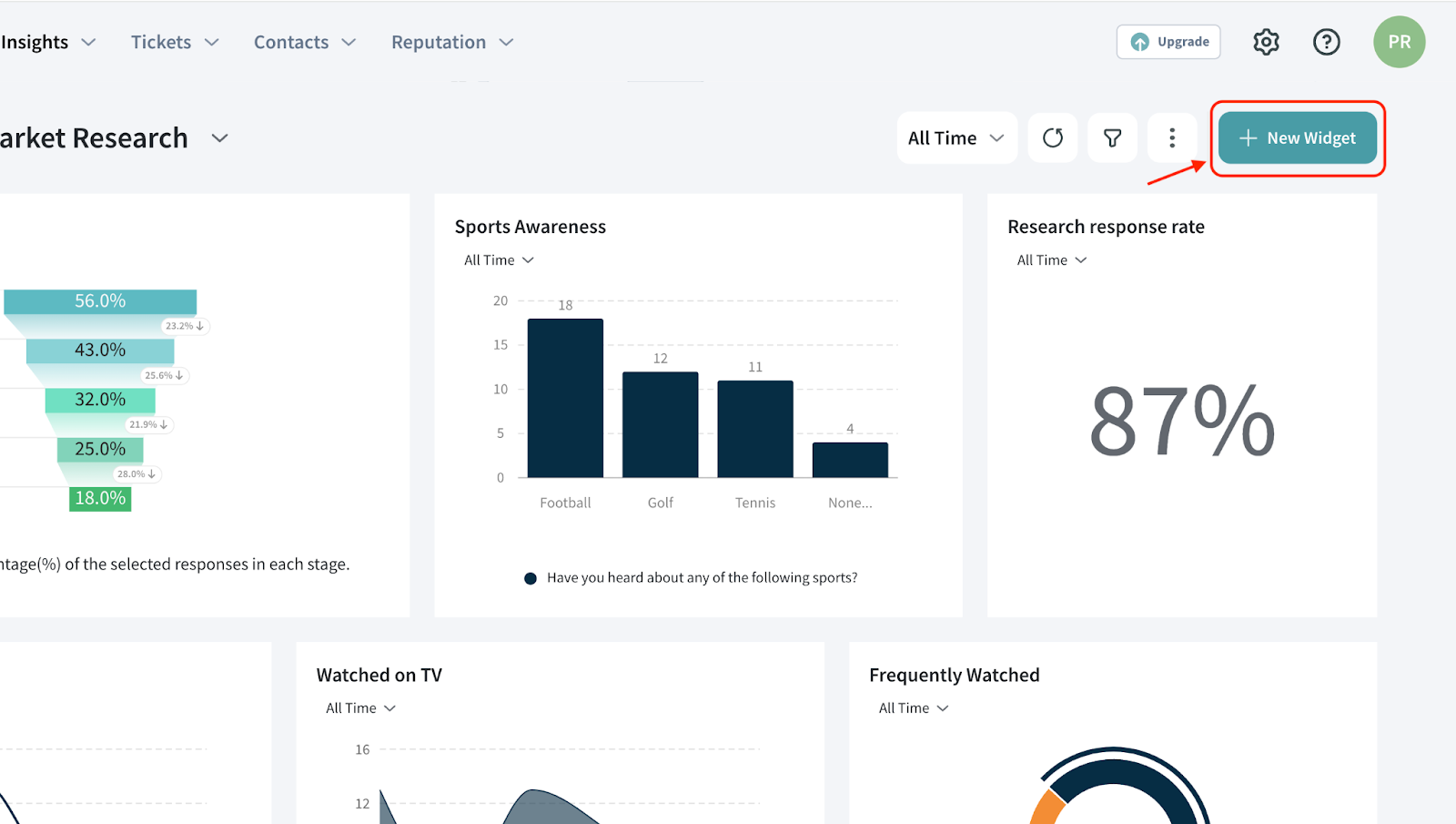The image size is (1456, 824).
Task: Refresh the dashboard data
Action: pyautogui.click(x=1053, y=137)
